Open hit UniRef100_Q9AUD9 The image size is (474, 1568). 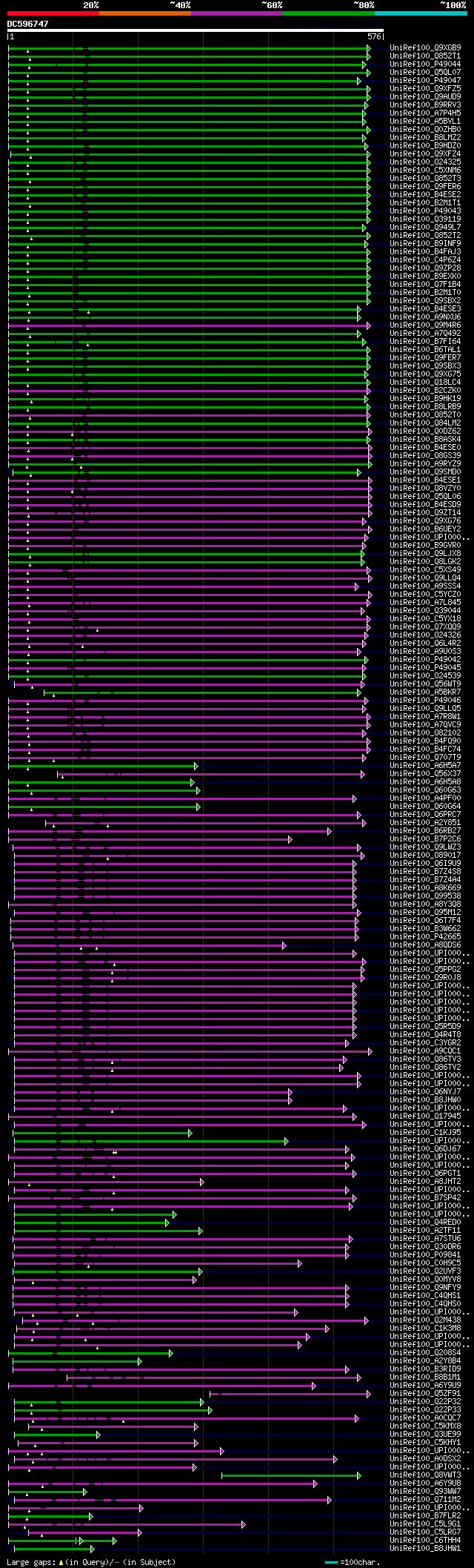tap(425, 97)
